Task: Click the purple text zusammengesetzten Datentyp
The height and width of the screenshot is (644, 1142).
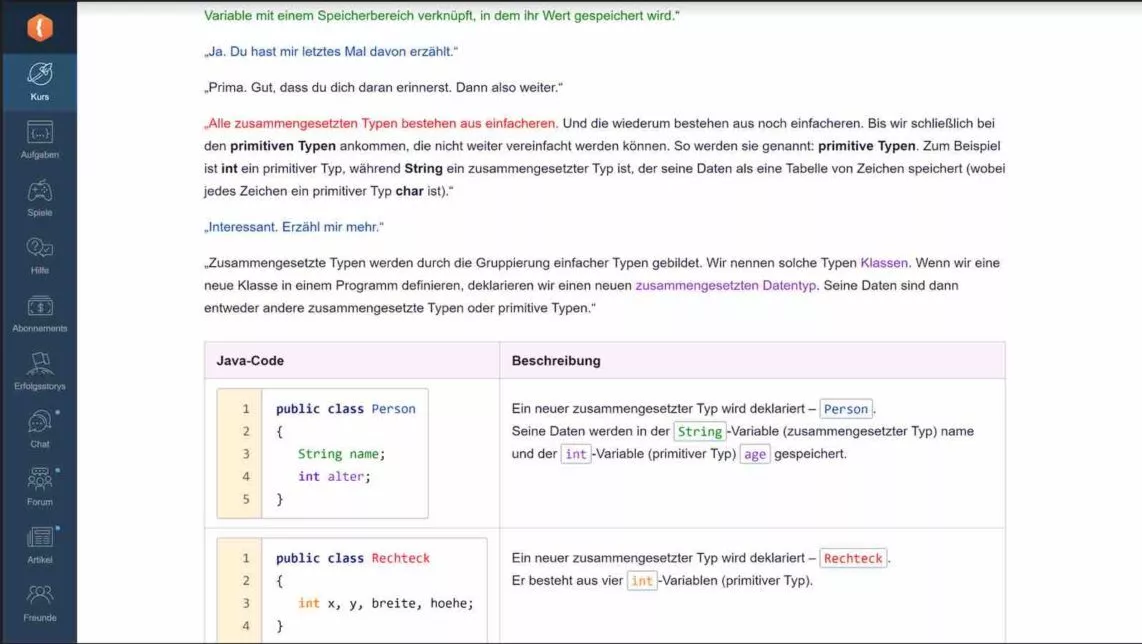Action: [725, 286]
